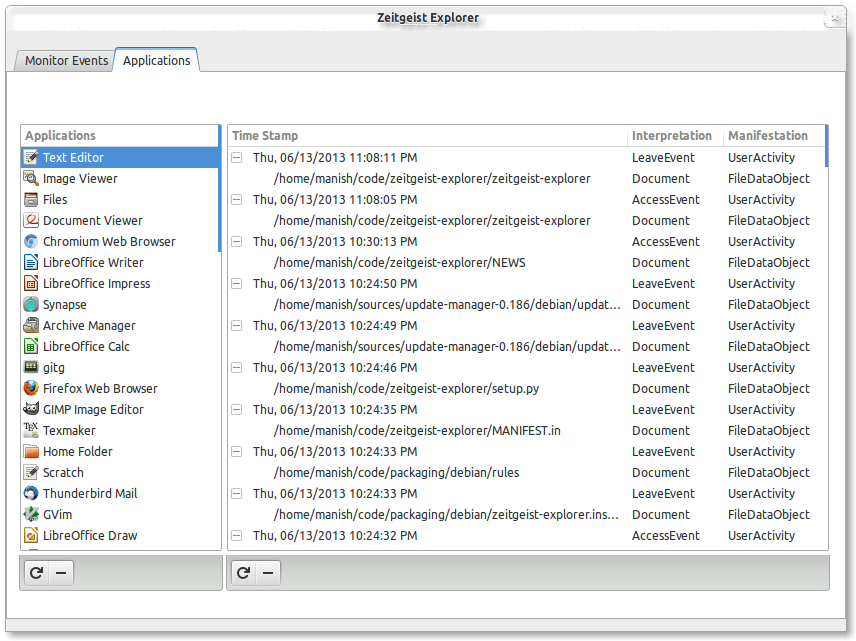Click the Image Viewer icon
Image resolution: width=856 pixels, height=641 pixels.
pyautogui.click(x=32, y=178)
